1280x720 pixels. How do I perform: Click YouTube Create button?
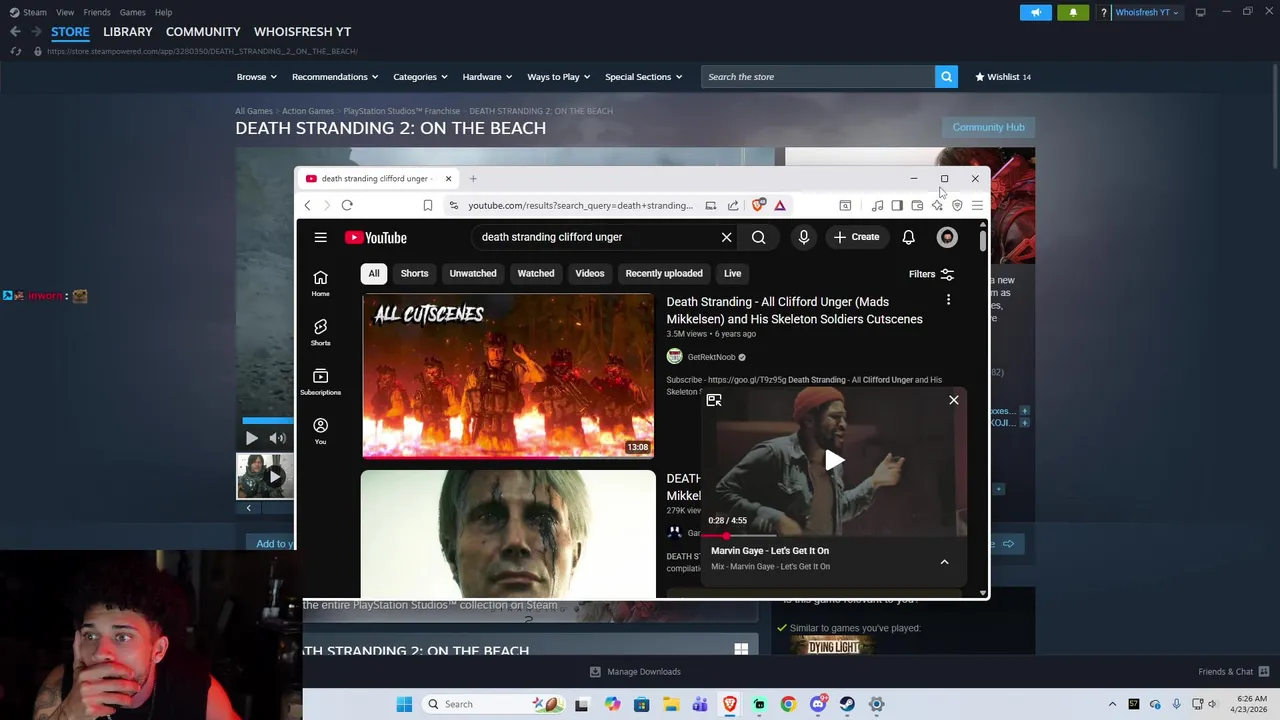pyautogui.click(x=857, y=237)
